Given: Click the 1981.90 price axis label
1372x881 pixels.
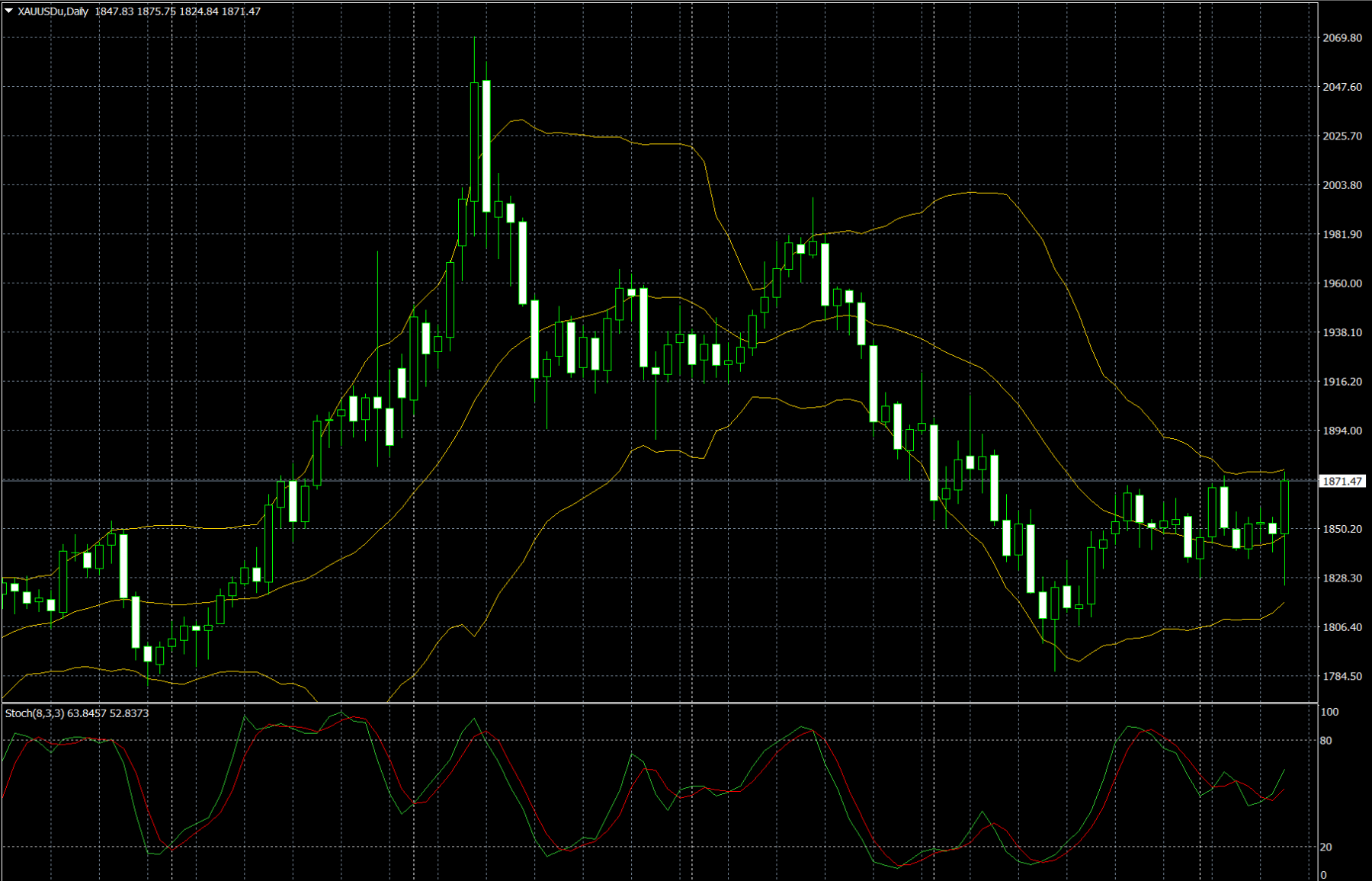Looking at the screenshot, I should click(1342, 235).
